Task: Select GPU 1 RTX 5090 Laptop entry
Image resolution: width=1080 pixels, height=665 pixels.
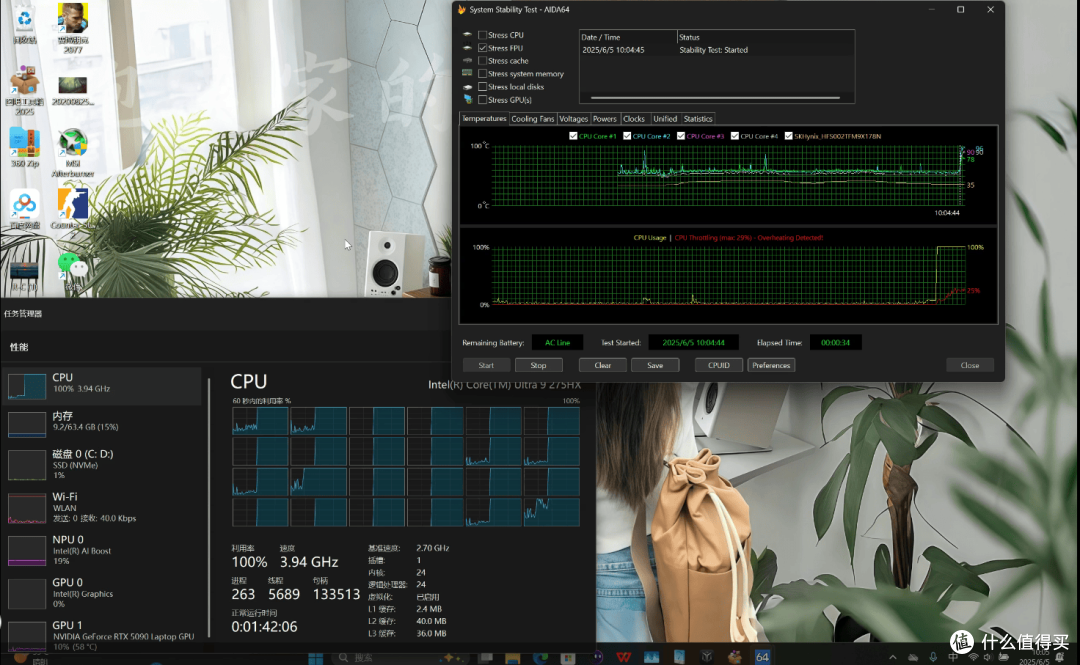Action: click(x=103, y=635)
